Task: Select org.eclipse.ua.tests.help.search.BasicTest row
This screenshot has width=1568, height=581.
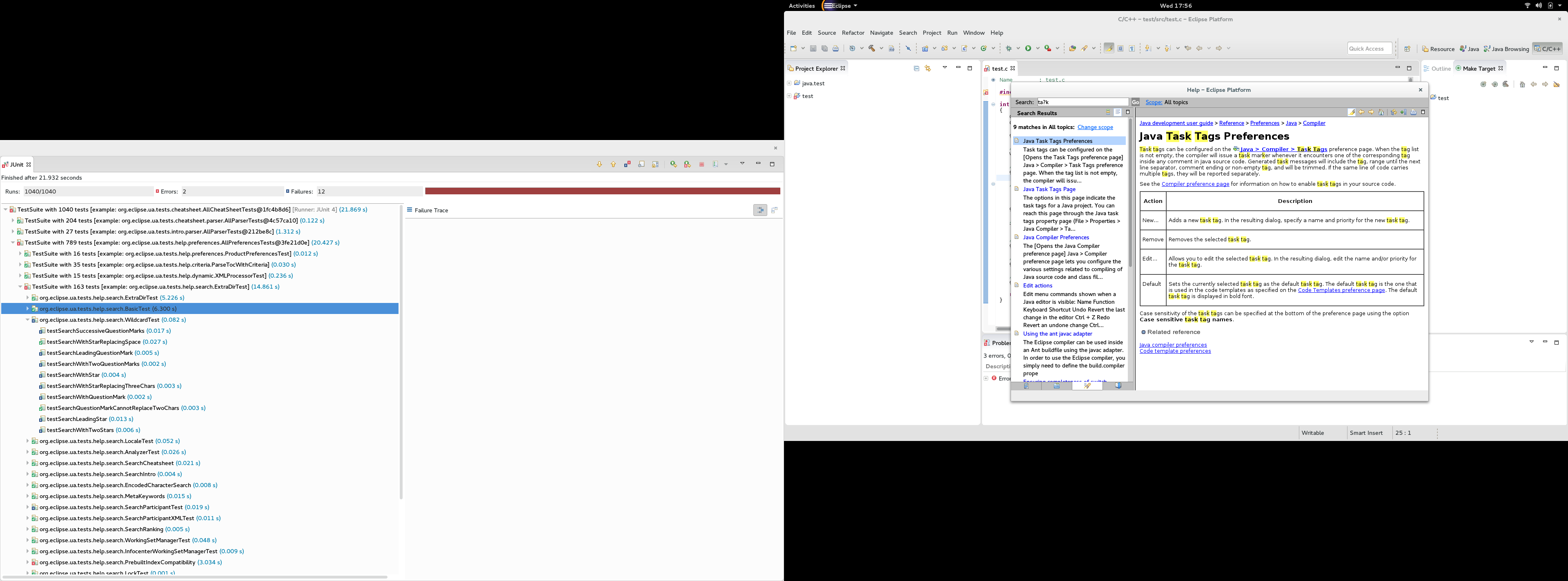Action: (200, 308)
